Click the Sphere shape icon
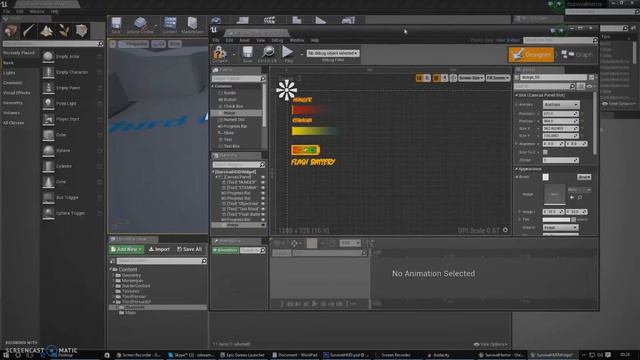Image resolution: width=640 pixels, height=360 pixels. 48,150
